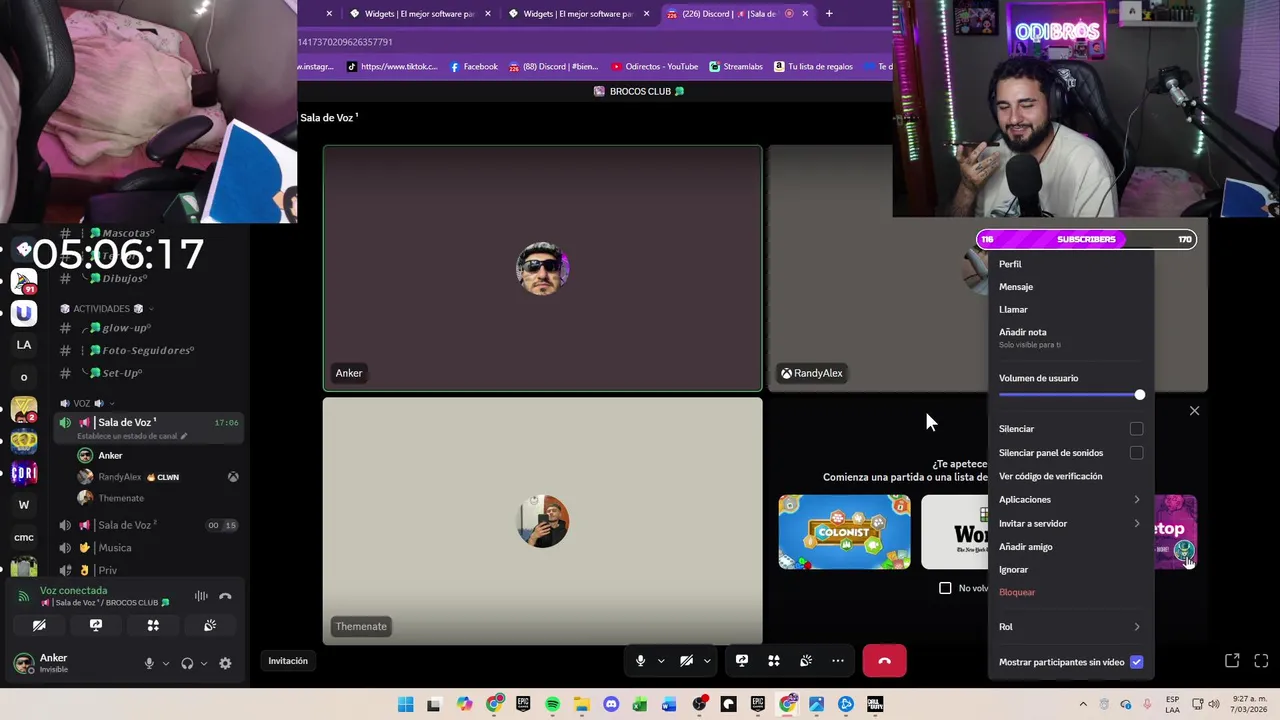Disconnect using icon beside Voz conectada
1280x720 pixels.
pos(225,596)
